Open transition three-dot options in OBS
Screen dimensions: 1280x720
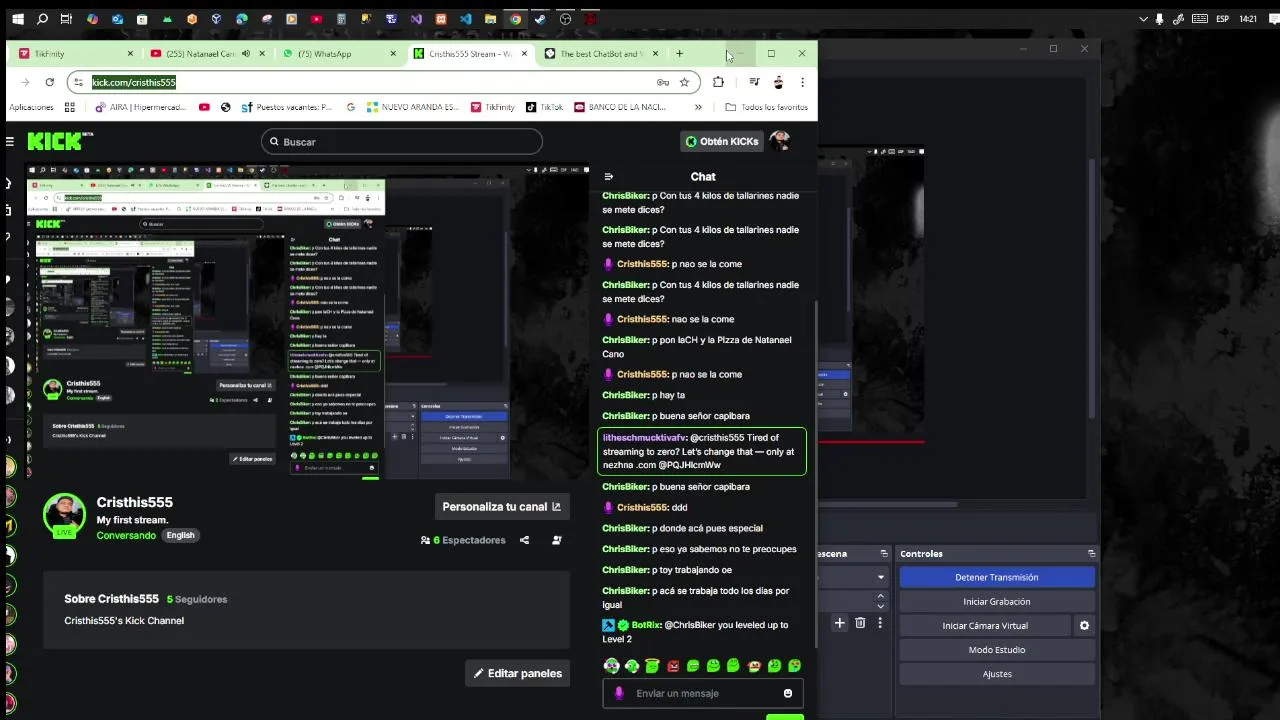pyautogui.click(x=880, y=623)
